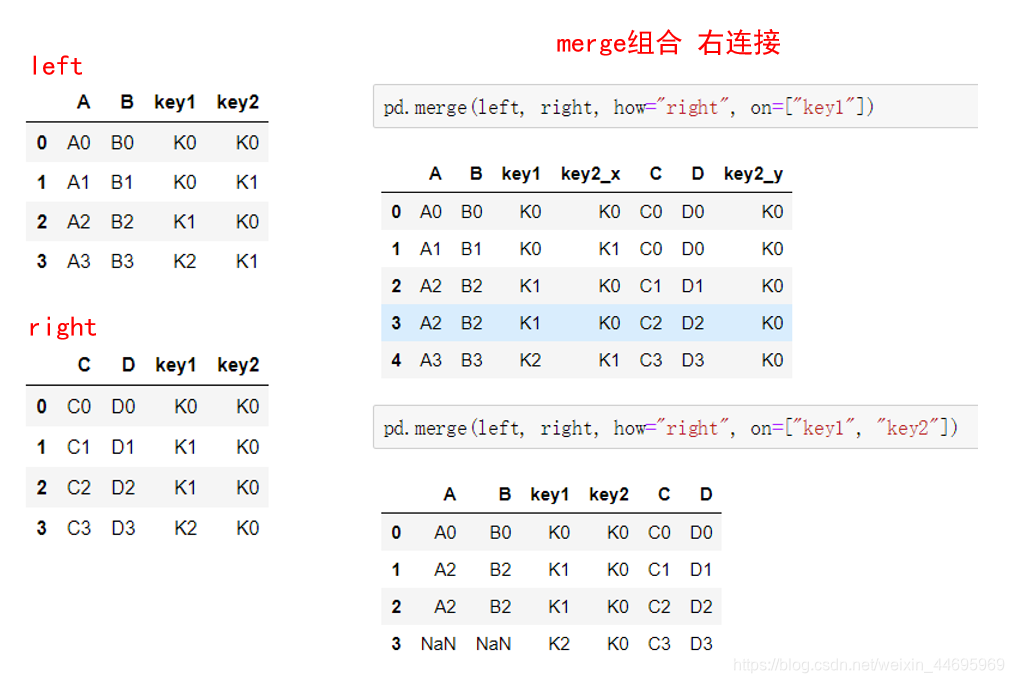Viewport: 1014px width, 683px height.
Task: Select row index 0 of the right table
Action: pyautogui.click(x=42, y=406)
